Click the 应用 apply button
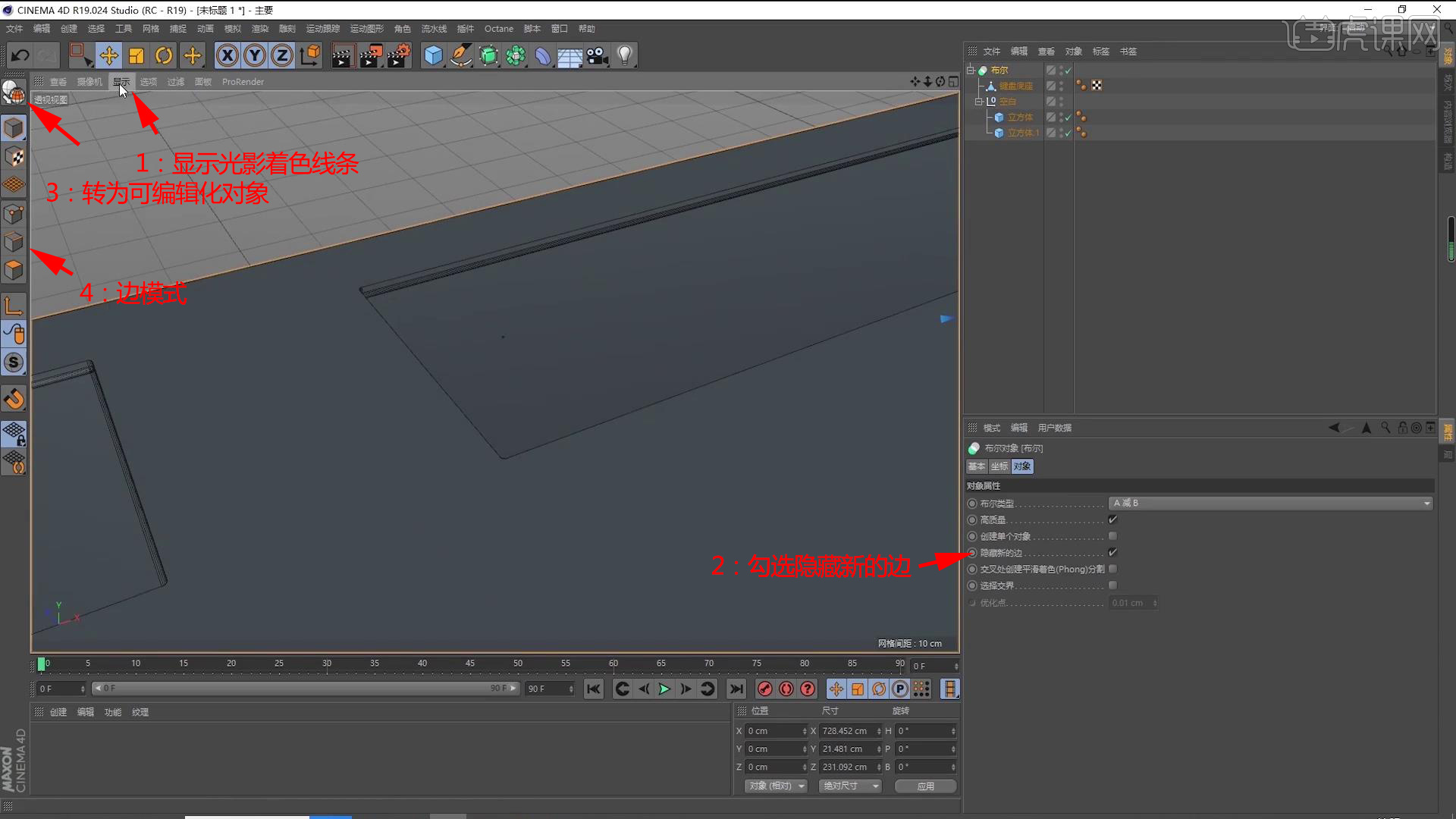Screen dimensions: 1456x819 (x=925, y=786)
